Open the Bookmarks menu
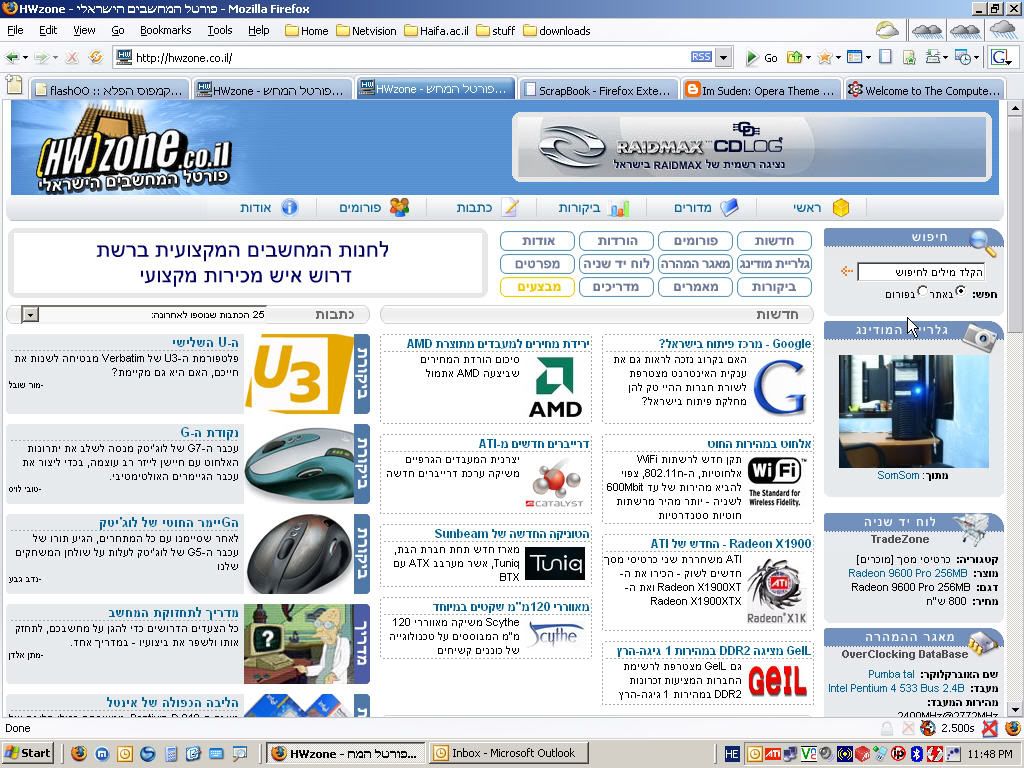The image size is (1024, 768). 165,30
